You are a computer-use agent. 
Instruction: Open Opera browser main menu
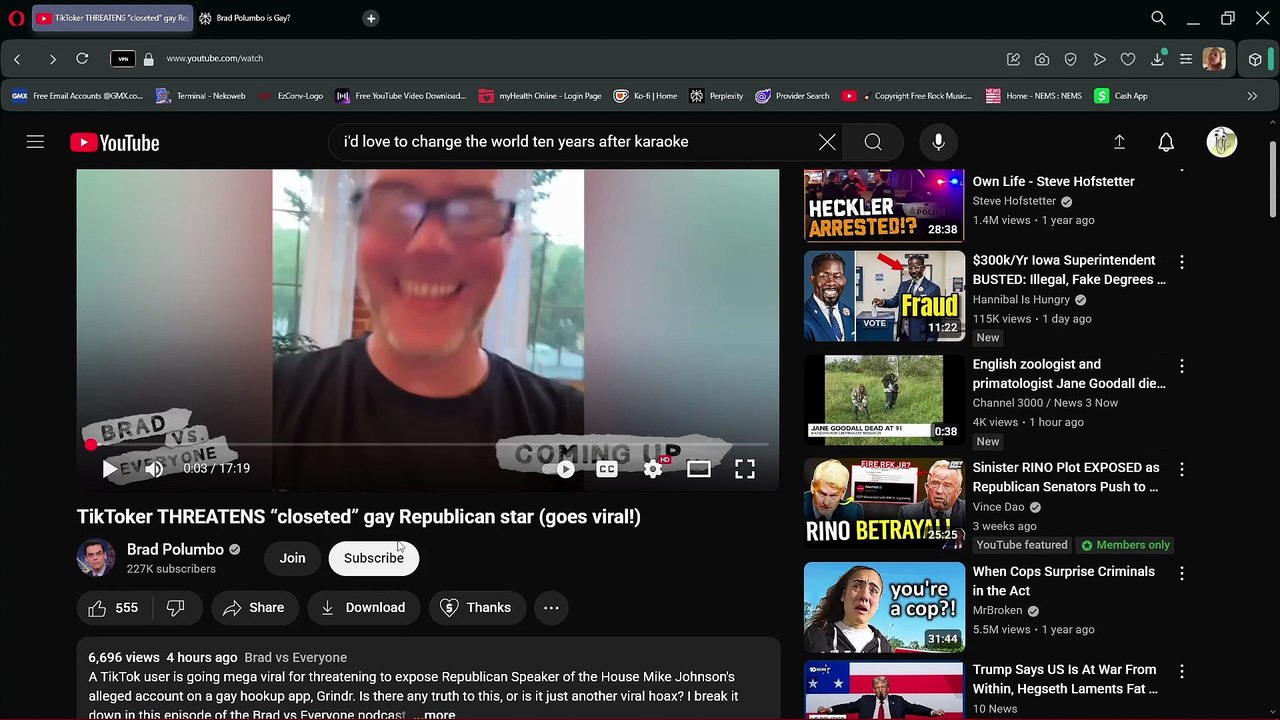pyautogui.click(x=16, y=18)
